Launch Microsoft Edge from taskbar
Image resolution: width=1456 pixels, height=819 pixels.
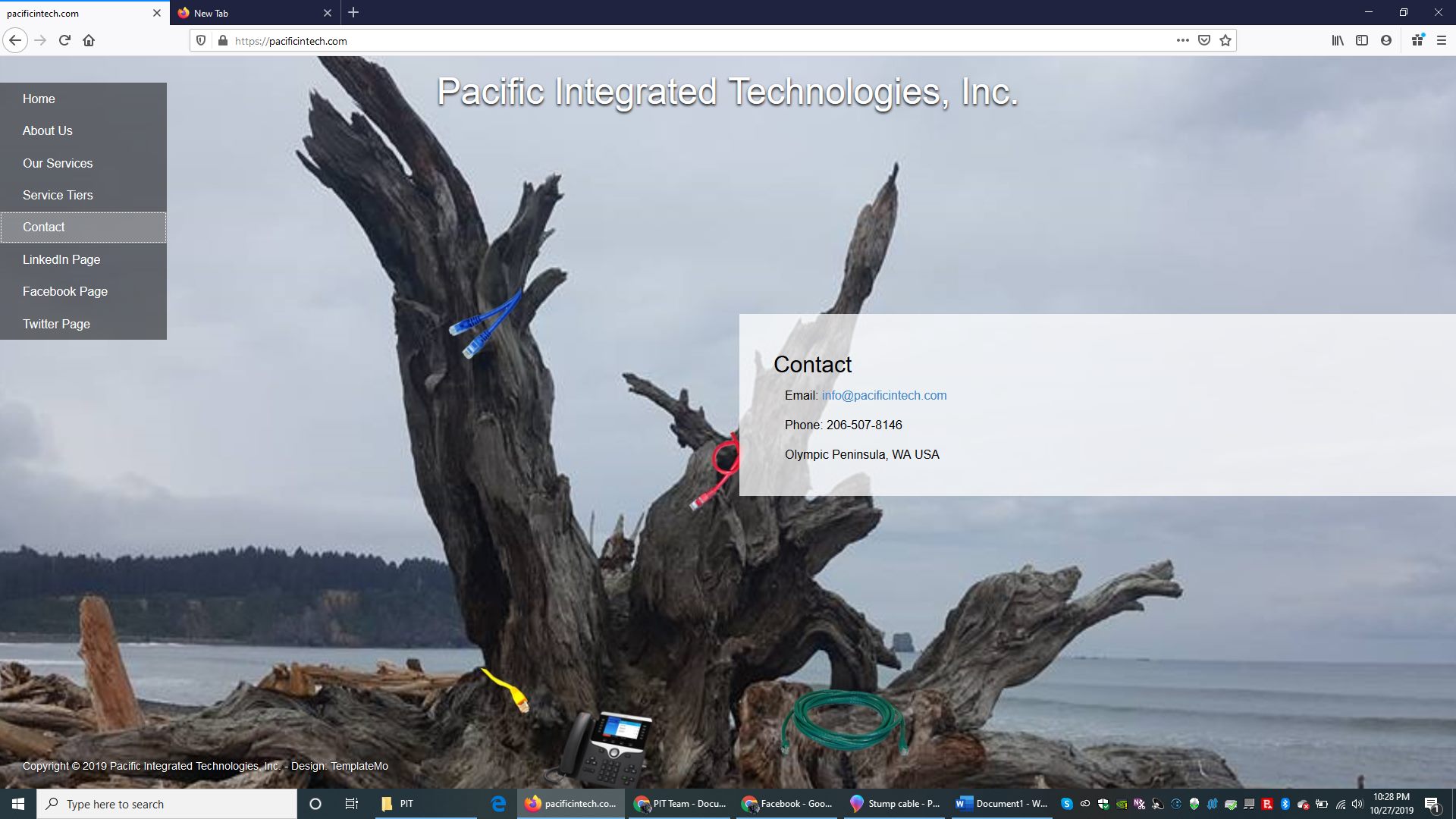pyautogui.click(x=498, y=804)
